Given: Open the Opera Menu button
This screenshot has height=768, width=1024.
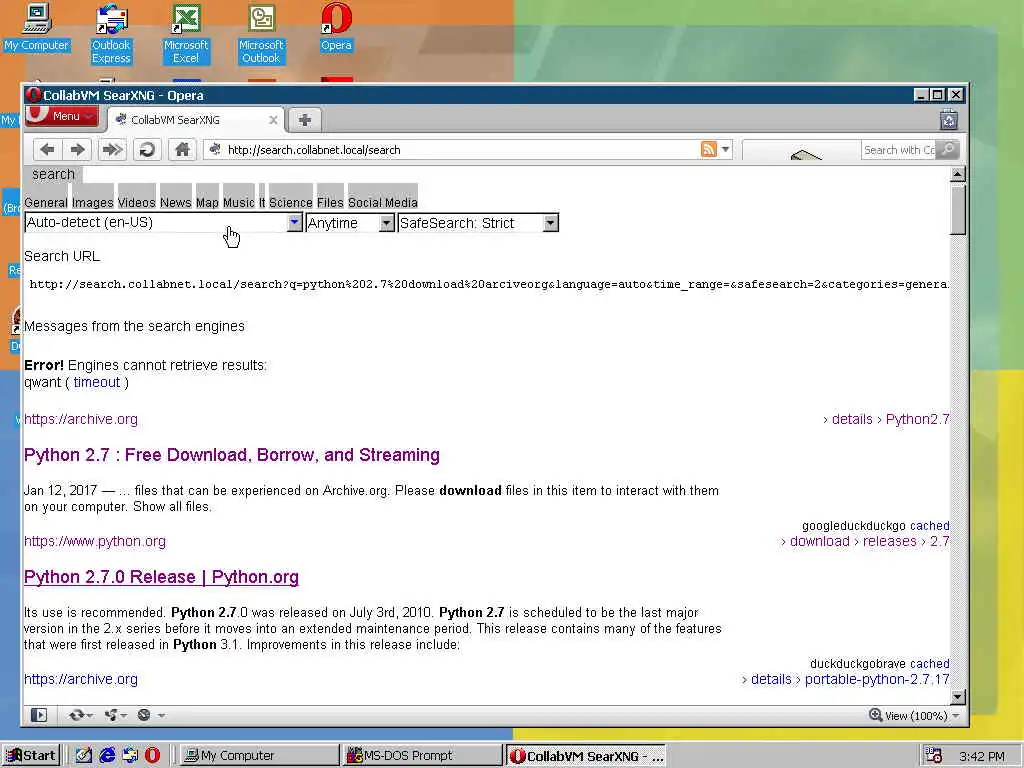Looking at the screenshot, I should click(x=61, y=116).
